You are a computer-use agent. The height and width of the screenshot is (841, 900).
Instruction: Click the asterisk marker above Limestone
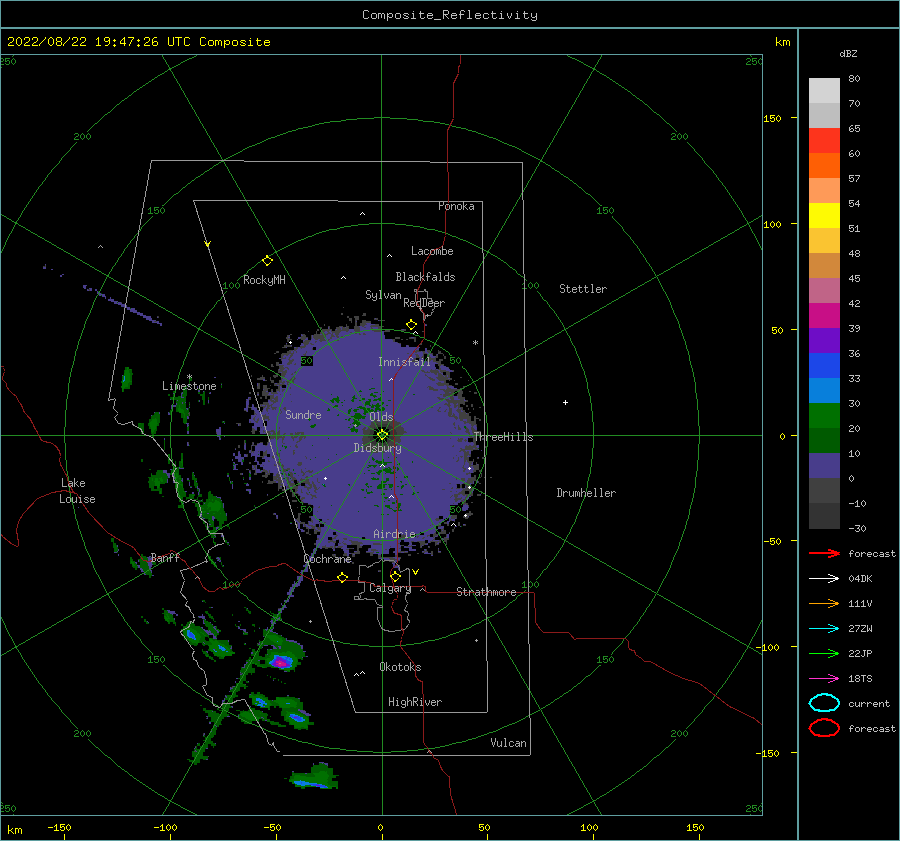coord(189,378)
